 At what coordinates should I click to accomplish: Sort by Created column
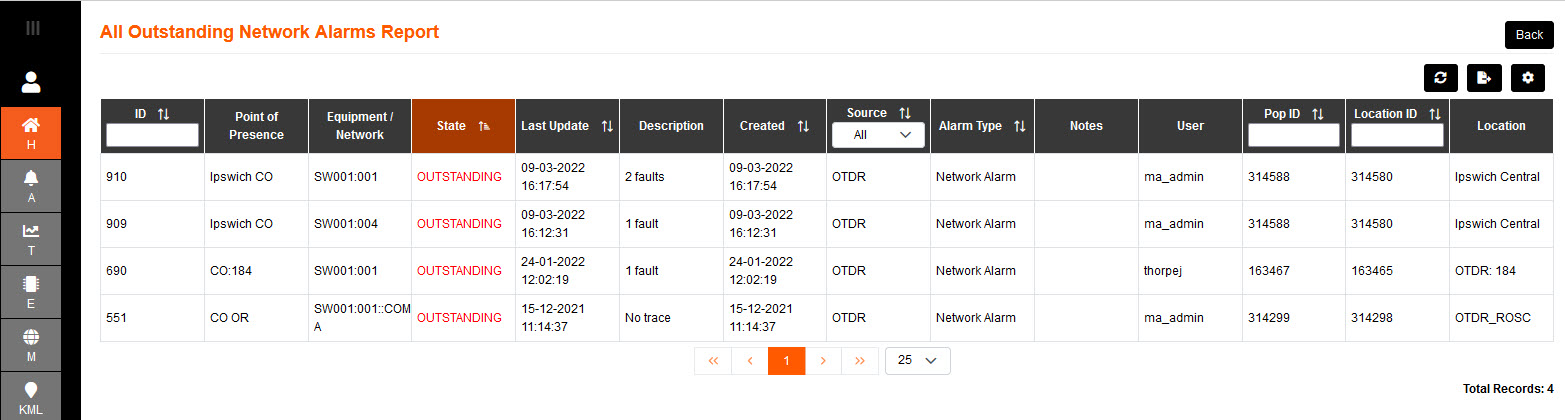coord(803,126)
